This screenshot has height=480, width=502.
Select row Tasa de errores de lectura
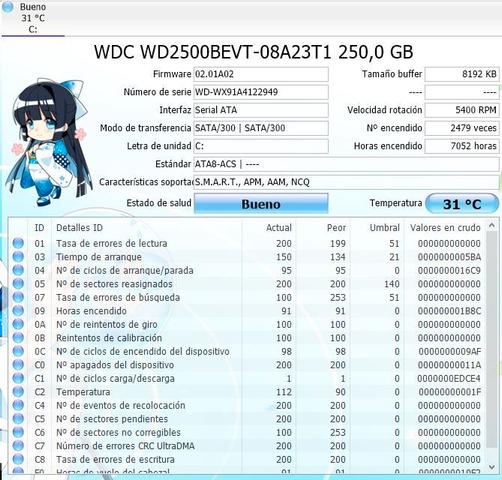pyautogui.click(x=247, y=243)
